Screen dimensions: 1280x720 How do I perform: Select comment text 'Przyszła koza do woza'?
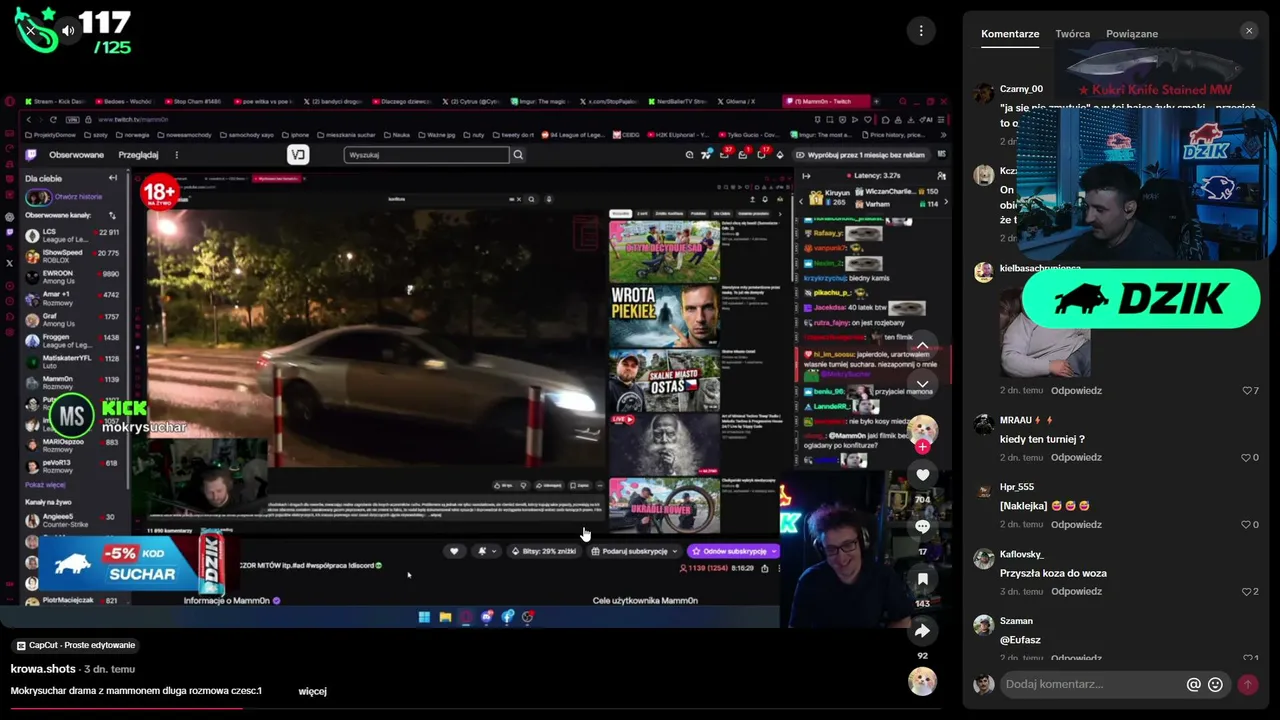pyautogui.click(x=1053, y=573)
